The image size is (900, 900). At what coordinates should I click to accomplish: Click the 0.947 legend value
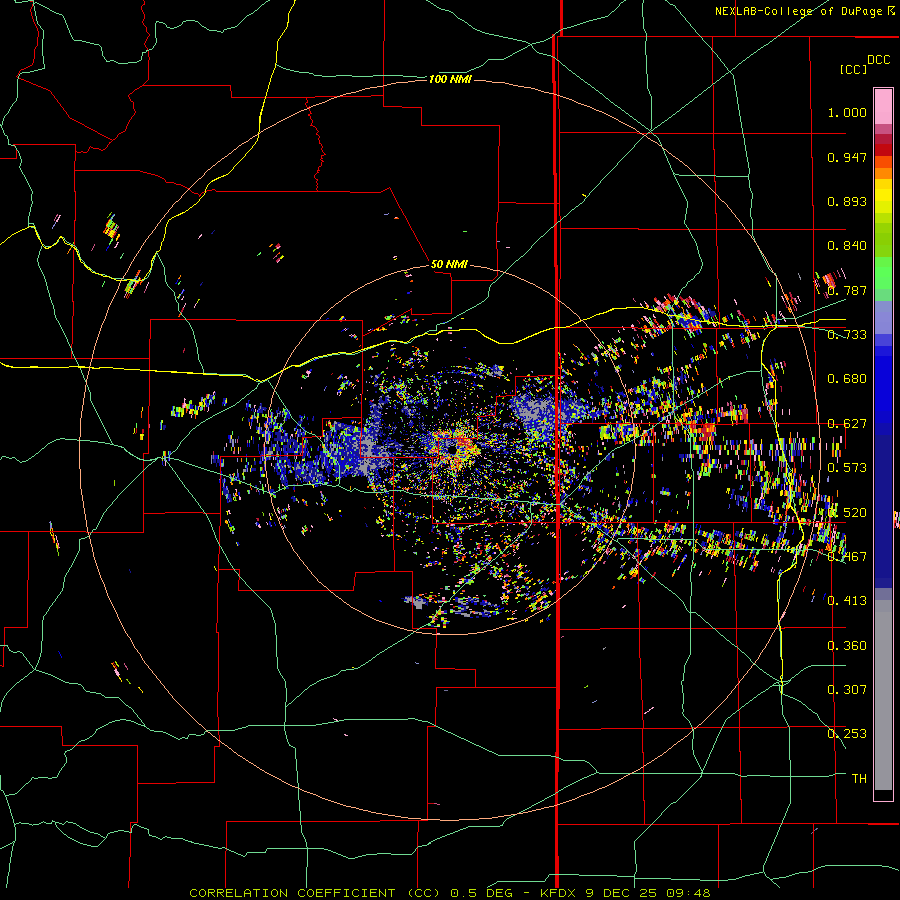[x=847, y=157]
